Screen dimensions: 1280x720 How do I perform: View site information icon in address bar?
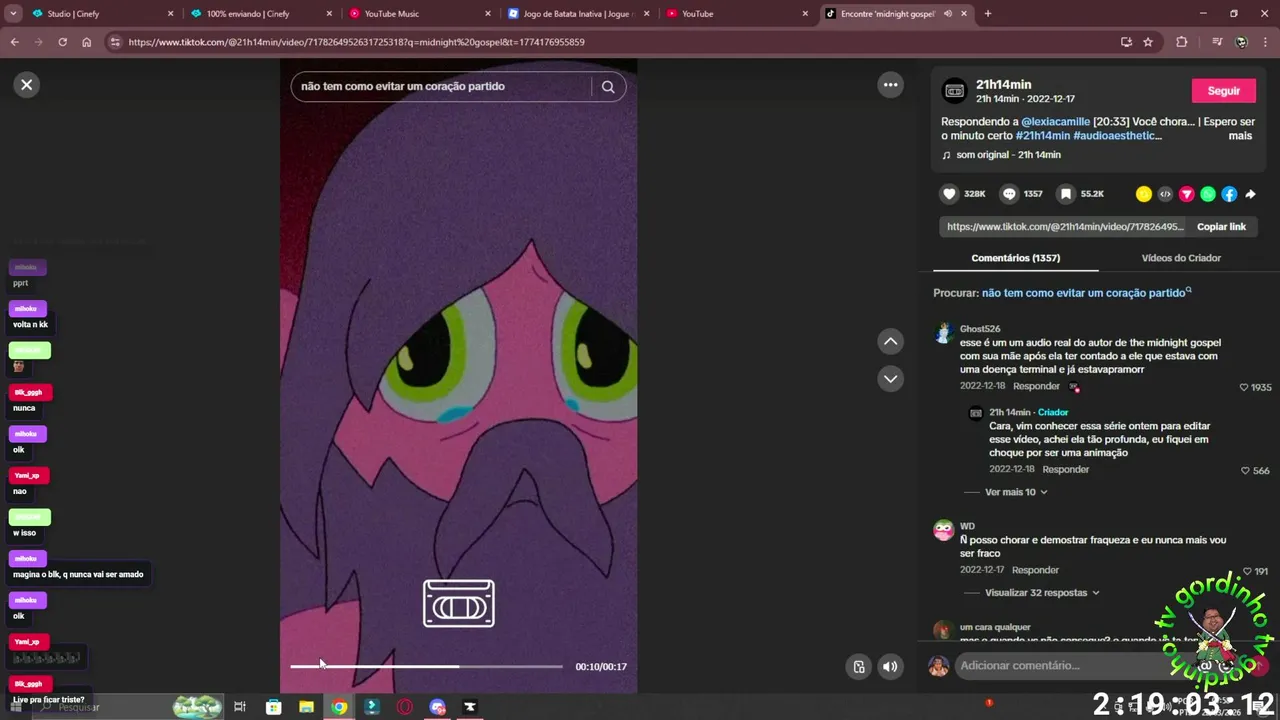point(115,42)
